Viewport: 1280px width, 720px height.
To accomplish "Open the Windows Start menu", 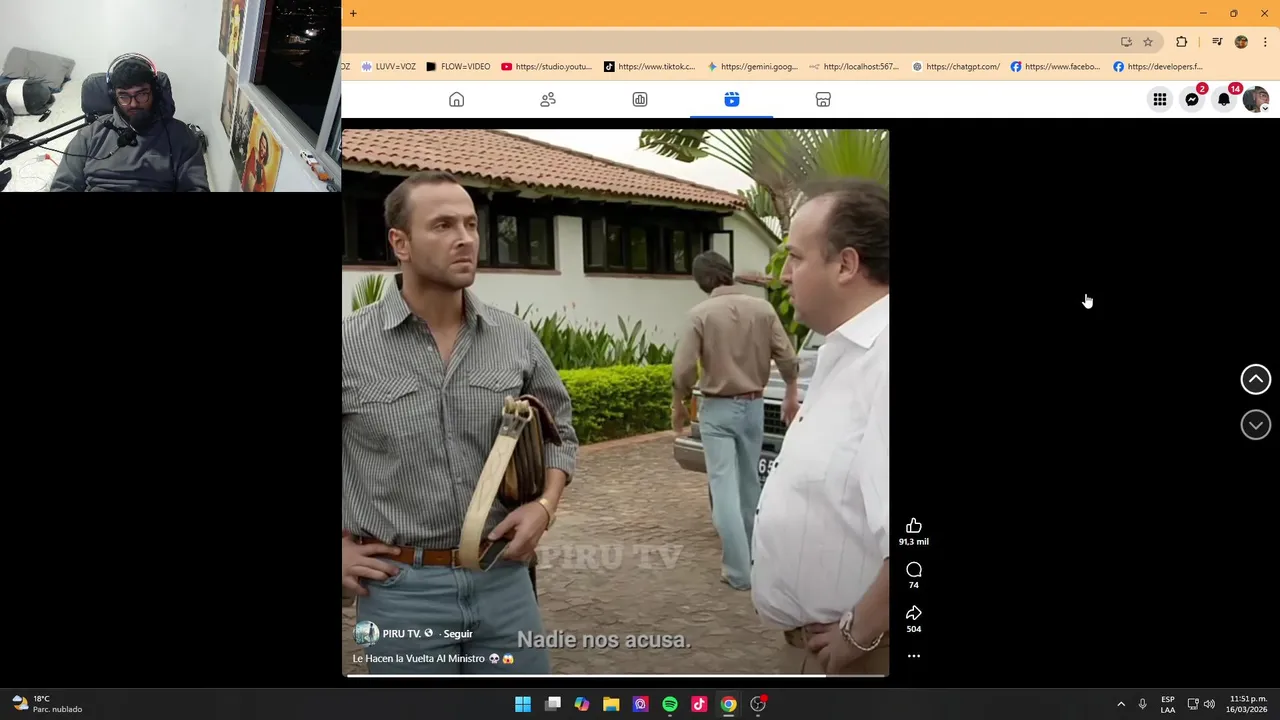I will [523, 704].
